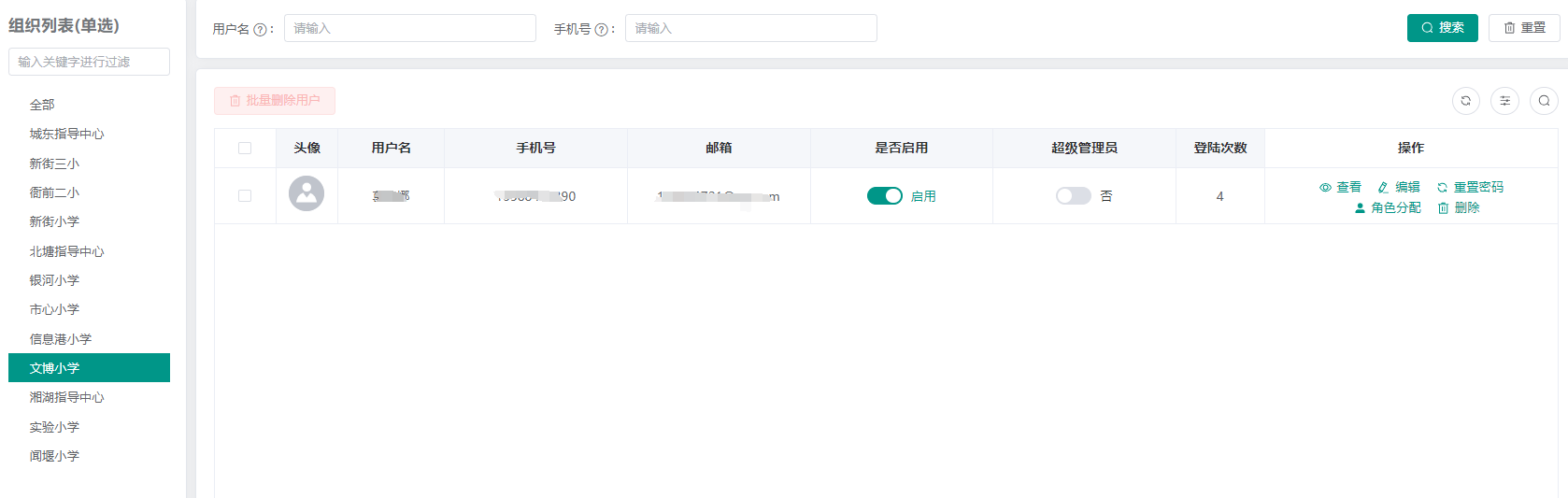
Task: Toggle the 是否启用 switch off
Action: [884, 195]
